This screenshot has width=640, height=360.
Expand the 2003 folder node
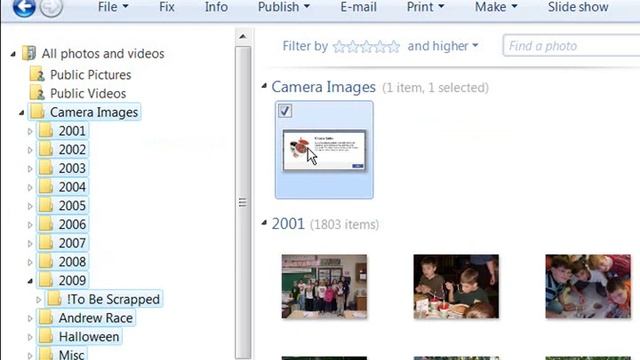30,169
